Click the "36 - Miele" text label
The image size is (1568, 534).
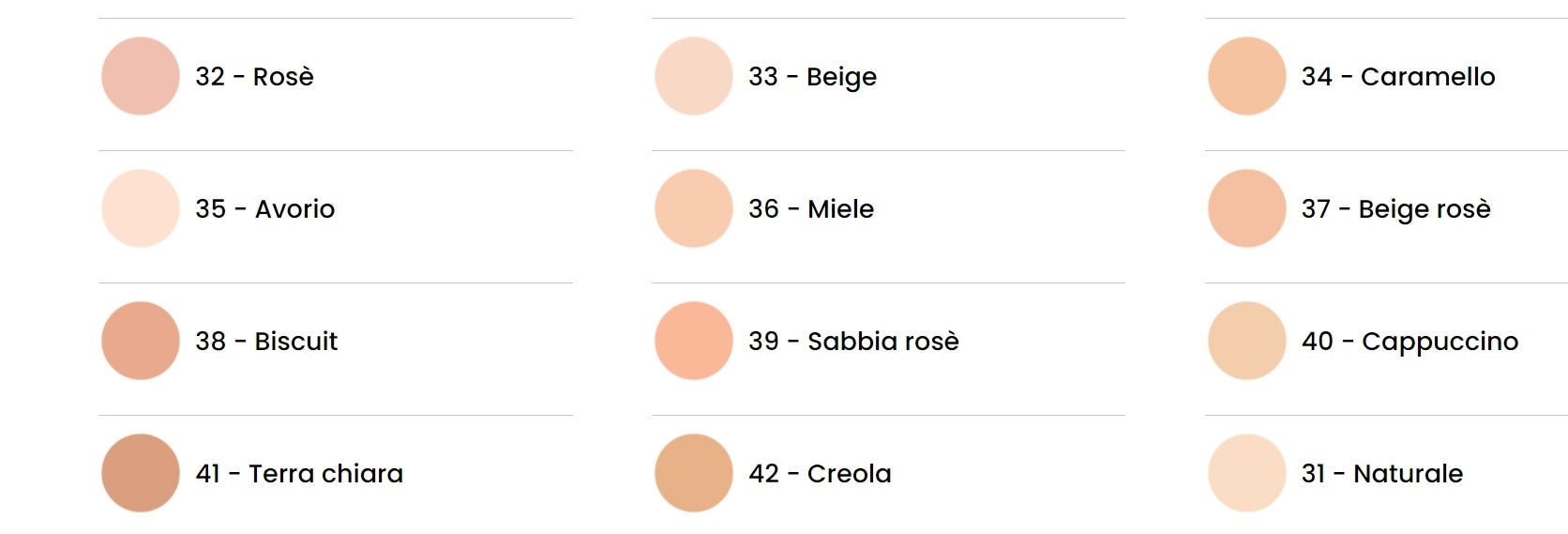(x=811, y=208)
